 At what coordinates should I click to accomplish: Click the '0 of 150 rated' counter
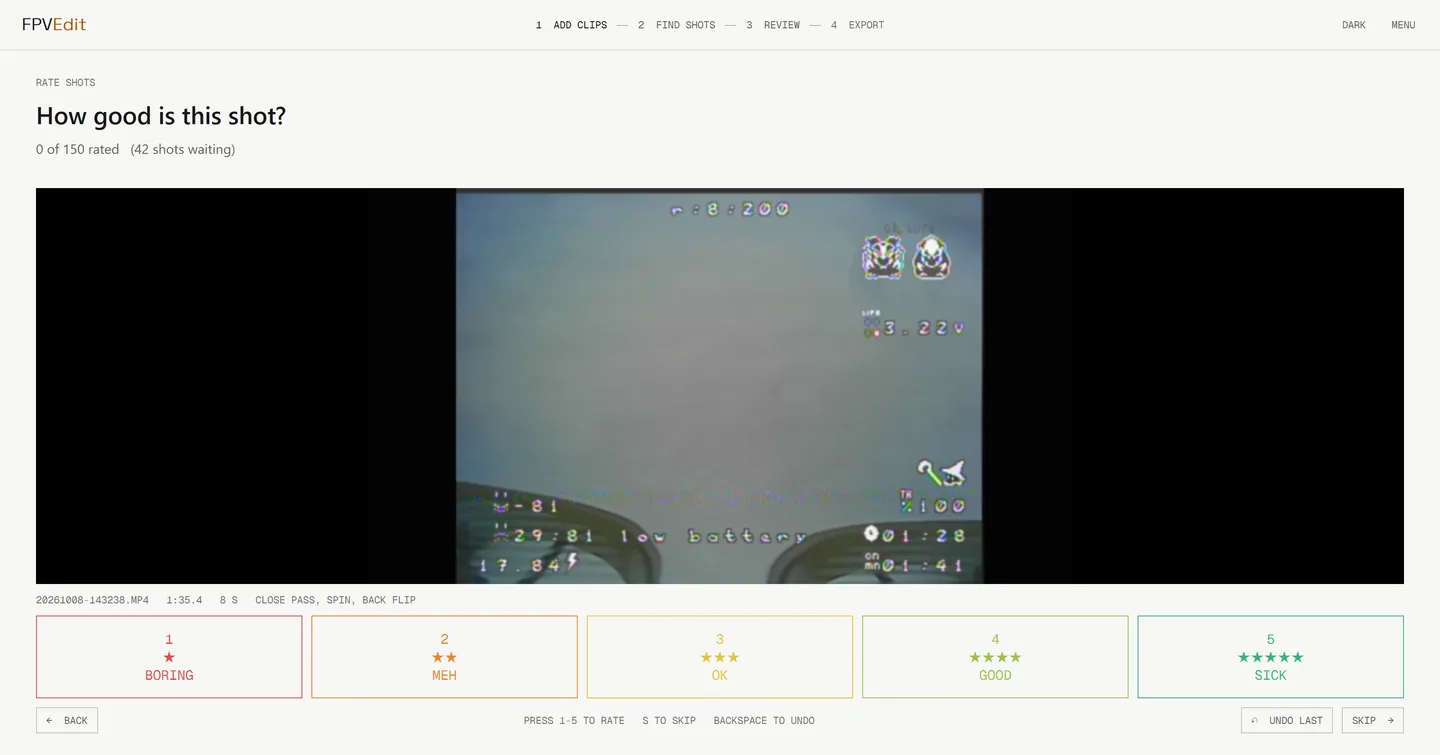[x=77, y=149]
